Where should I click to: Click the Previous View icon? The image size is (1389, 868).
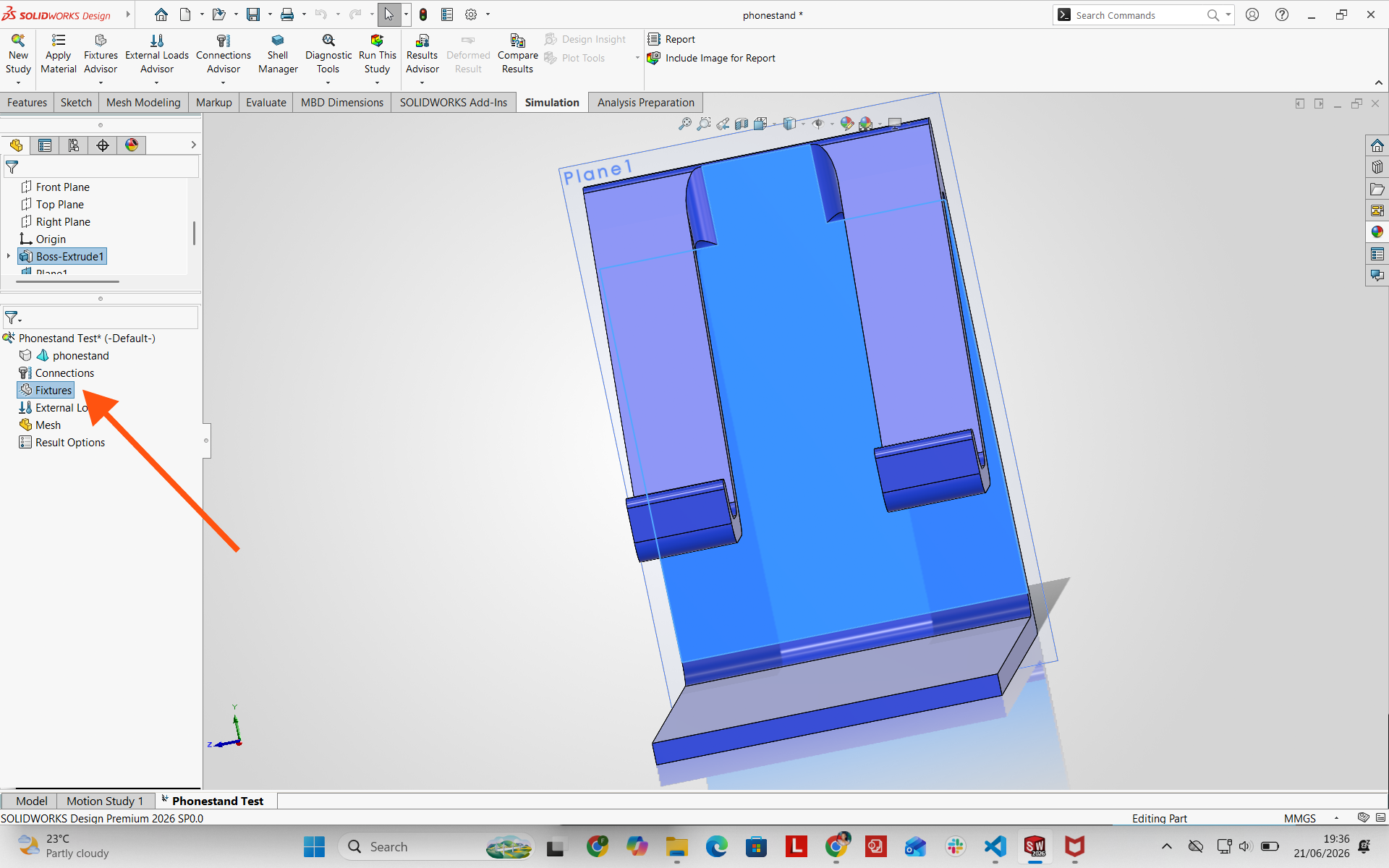point(723,124)
